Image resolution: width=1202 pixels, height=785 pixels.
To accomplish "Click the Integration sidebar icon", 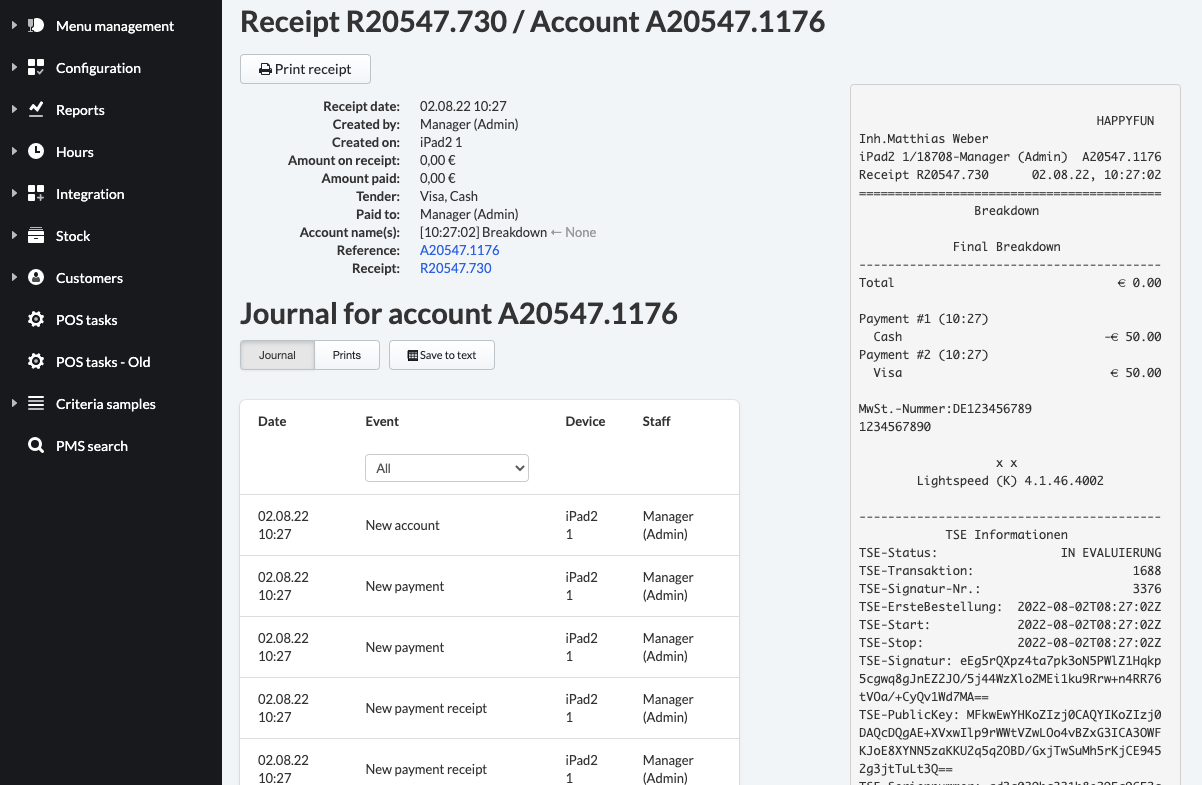I will point(36,194).
